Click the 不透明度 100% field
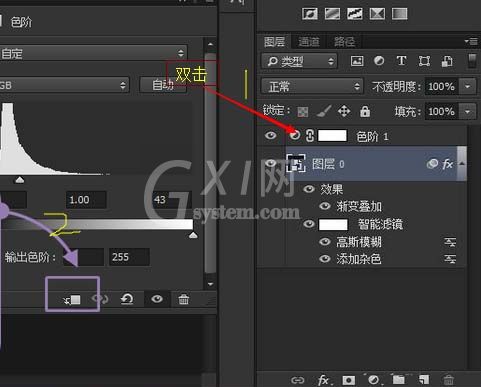 [x=441, y=87]
